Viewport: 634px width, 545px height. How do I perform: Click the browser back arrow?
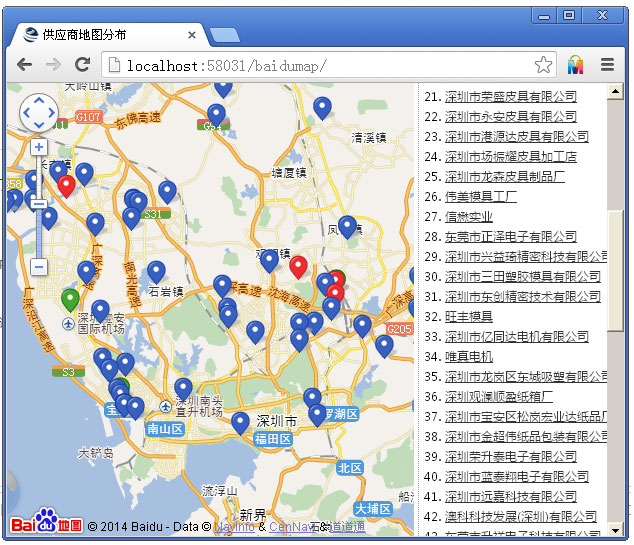25,65
